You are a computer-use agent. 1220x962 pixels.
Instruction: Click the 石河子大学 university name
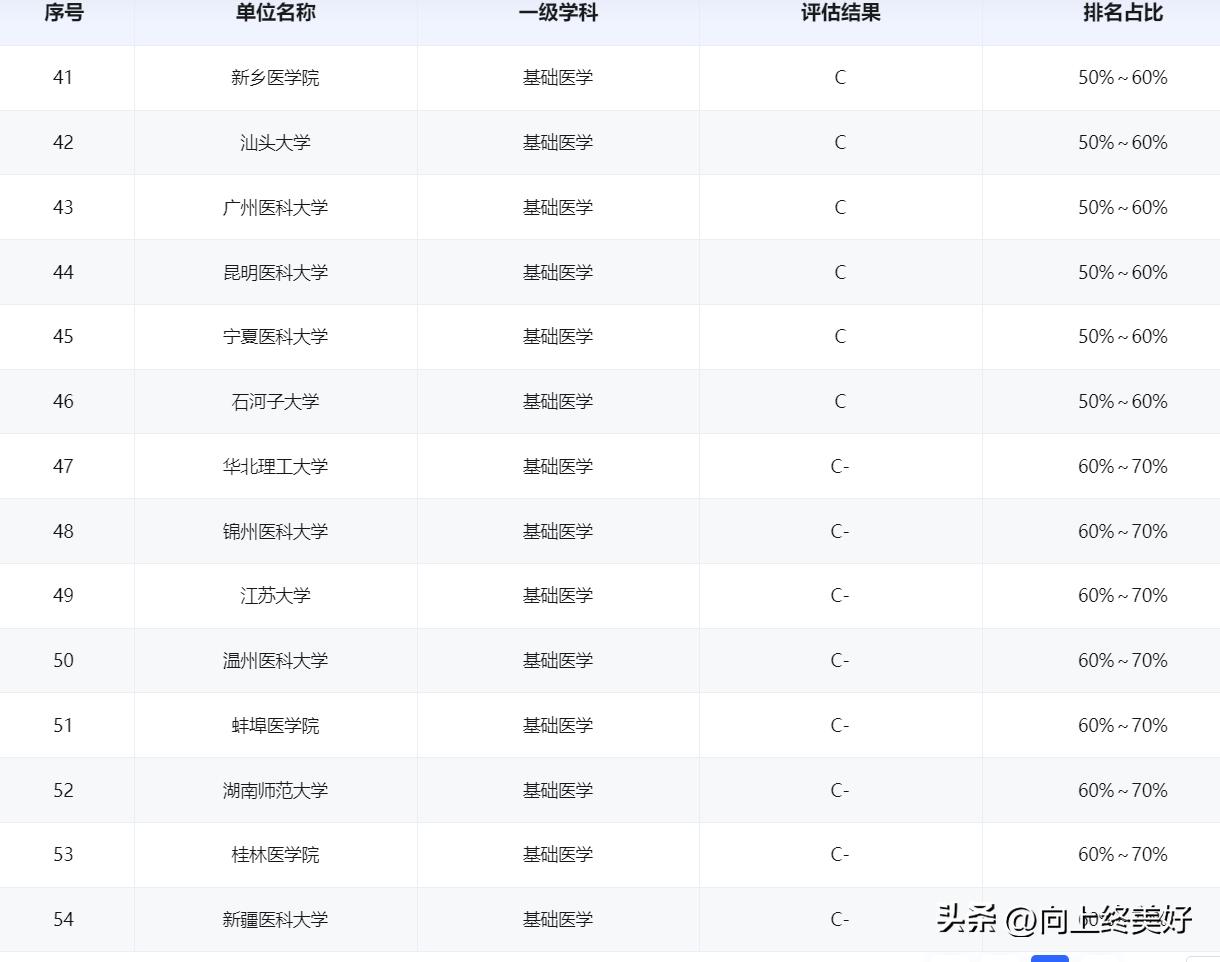point(275,401)
